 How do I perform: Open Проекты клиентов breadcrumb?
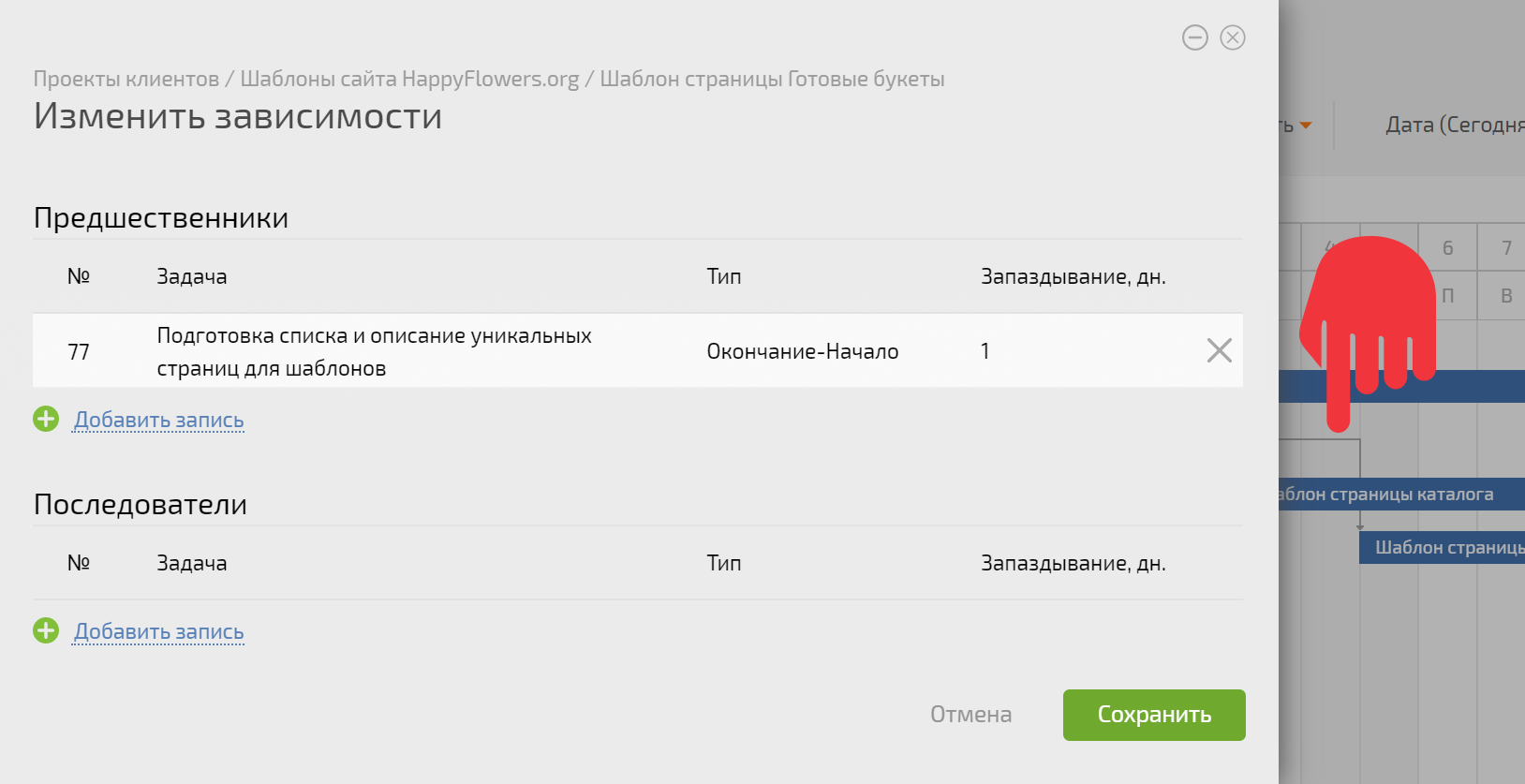coord(126,79)
